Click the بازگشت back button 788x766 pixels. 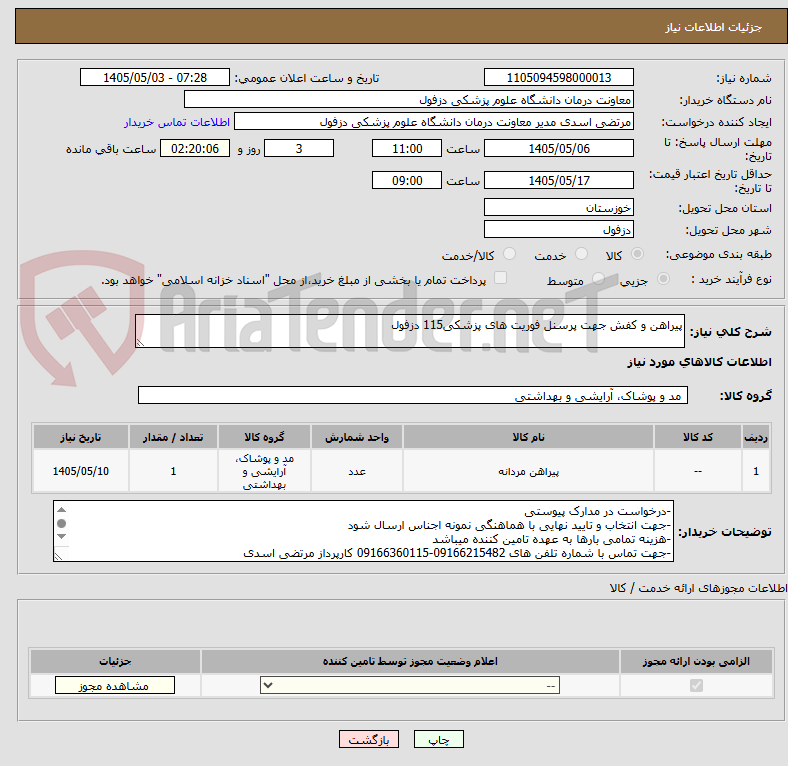click(x=369, y=739)
